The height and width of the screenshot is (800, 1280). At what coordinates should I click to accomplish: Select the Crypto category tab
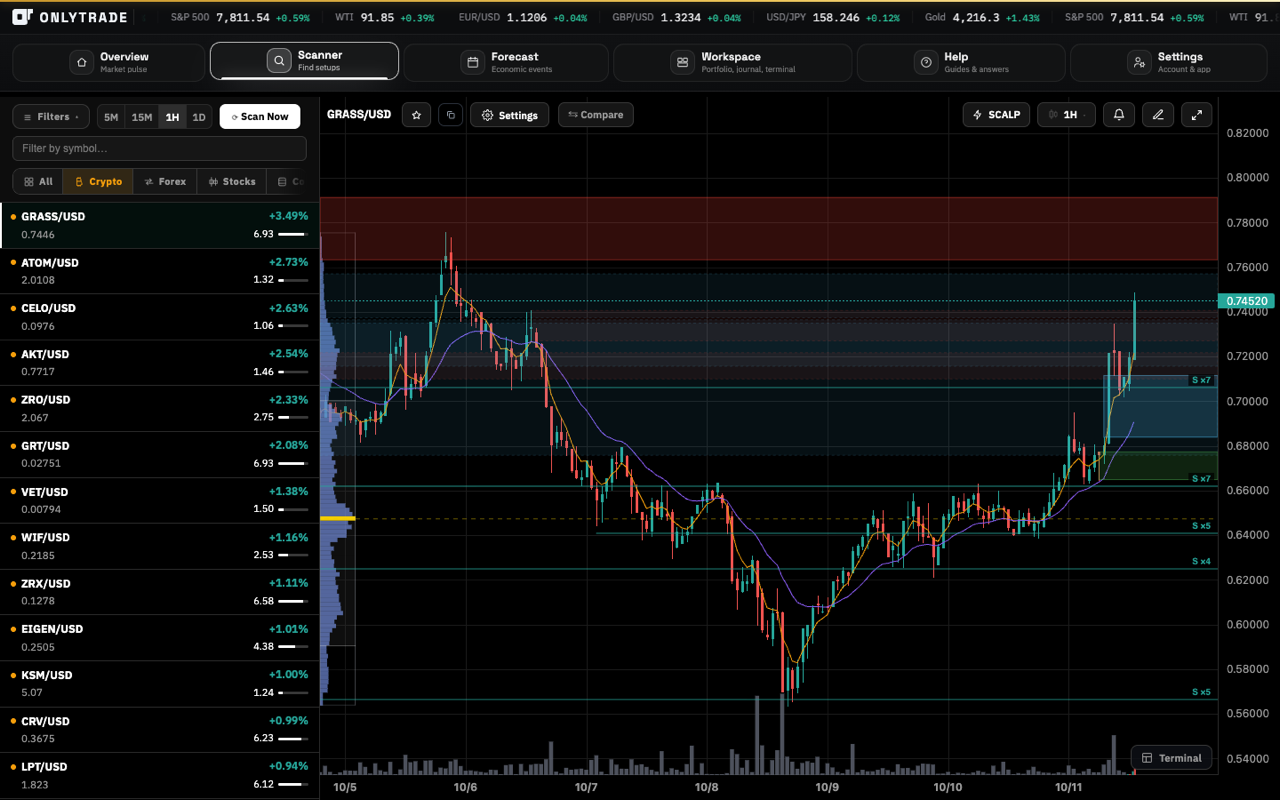tap(98, 182)
